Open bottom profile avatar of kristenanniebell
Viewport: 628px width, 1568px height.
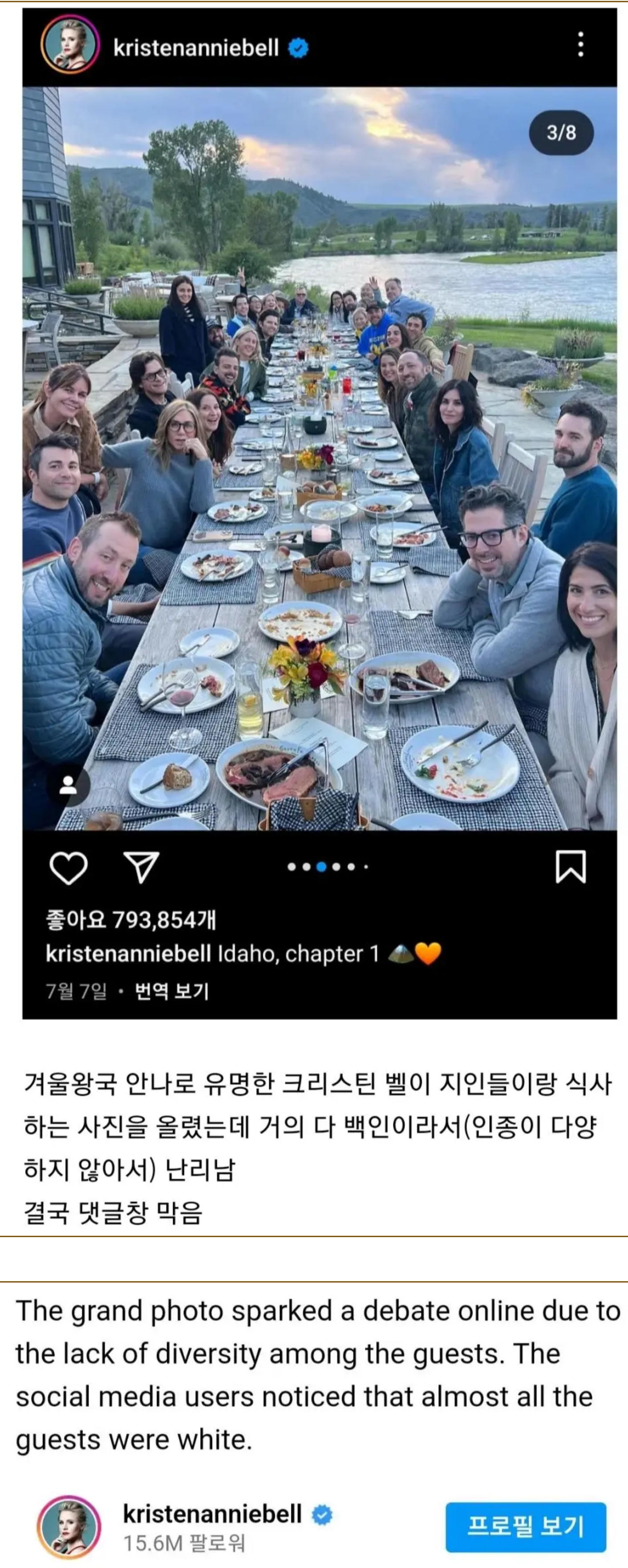point(69,1526)
